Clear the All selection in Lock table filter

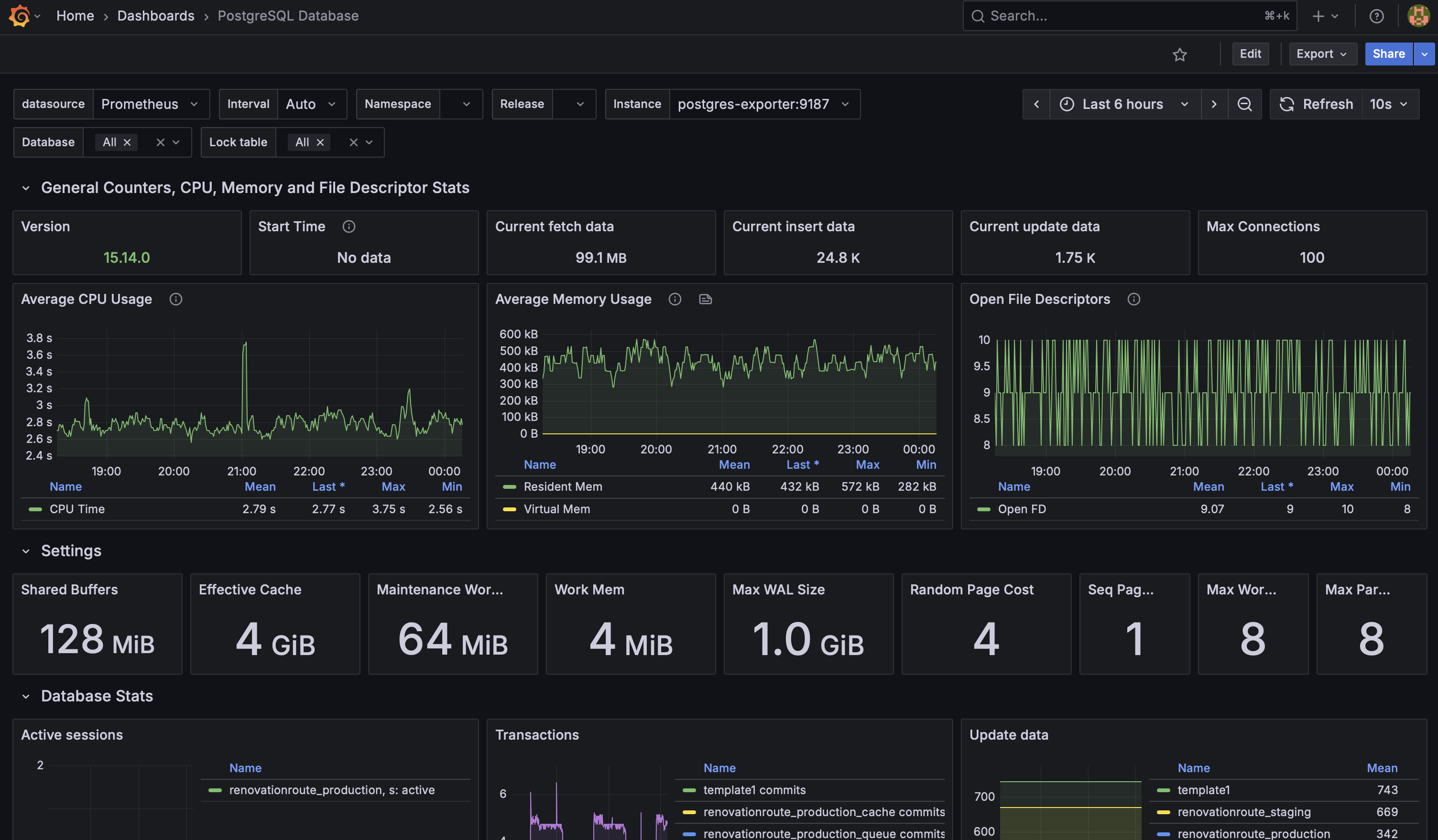point(320,142)
